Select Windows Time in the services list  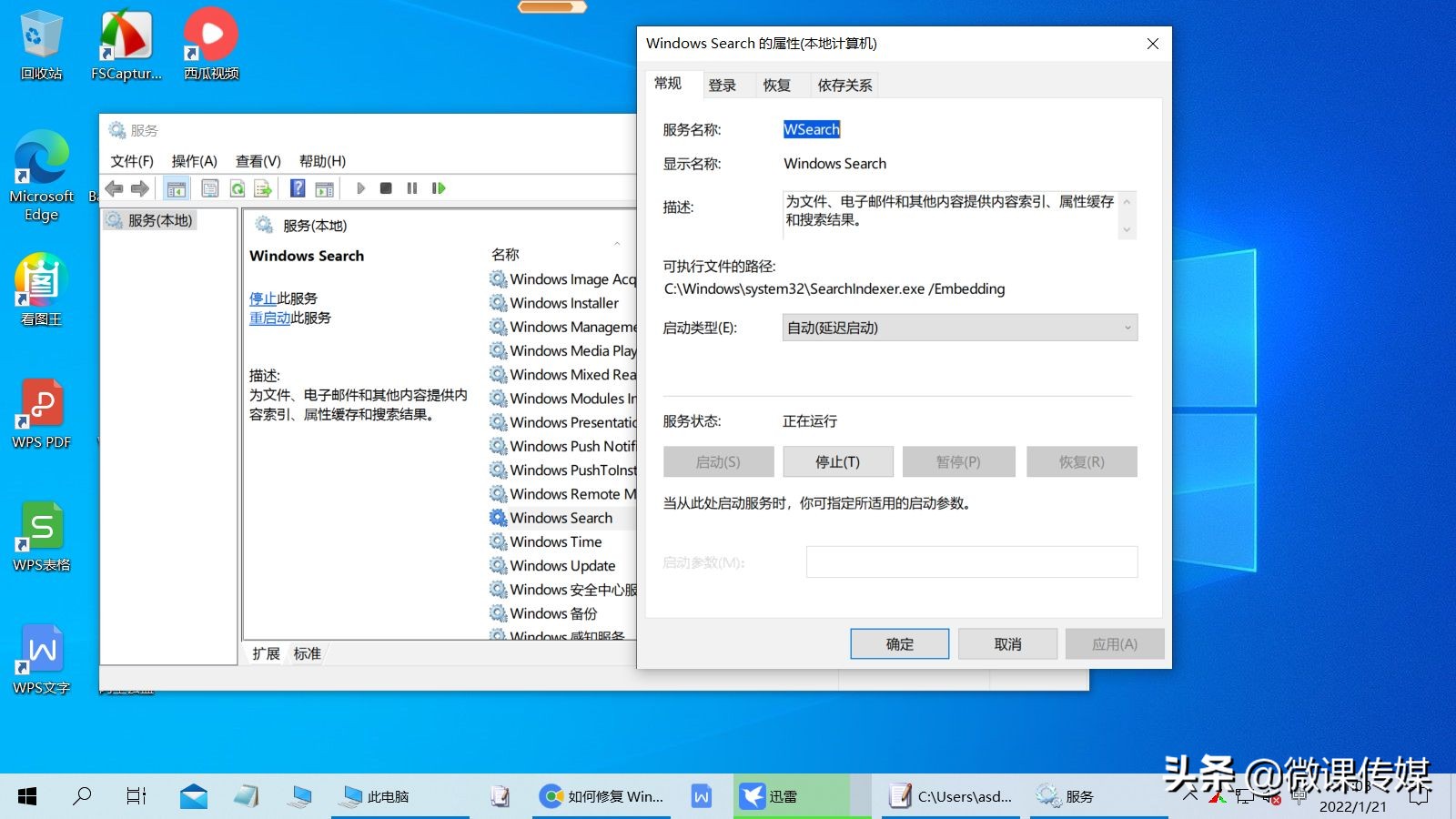point(556,541)
